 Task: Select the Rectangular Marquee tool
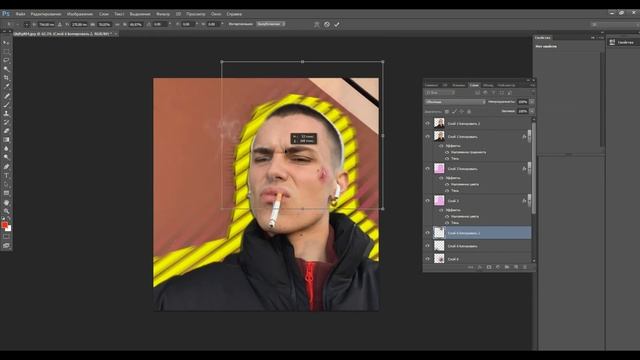(x=6, y=51)
